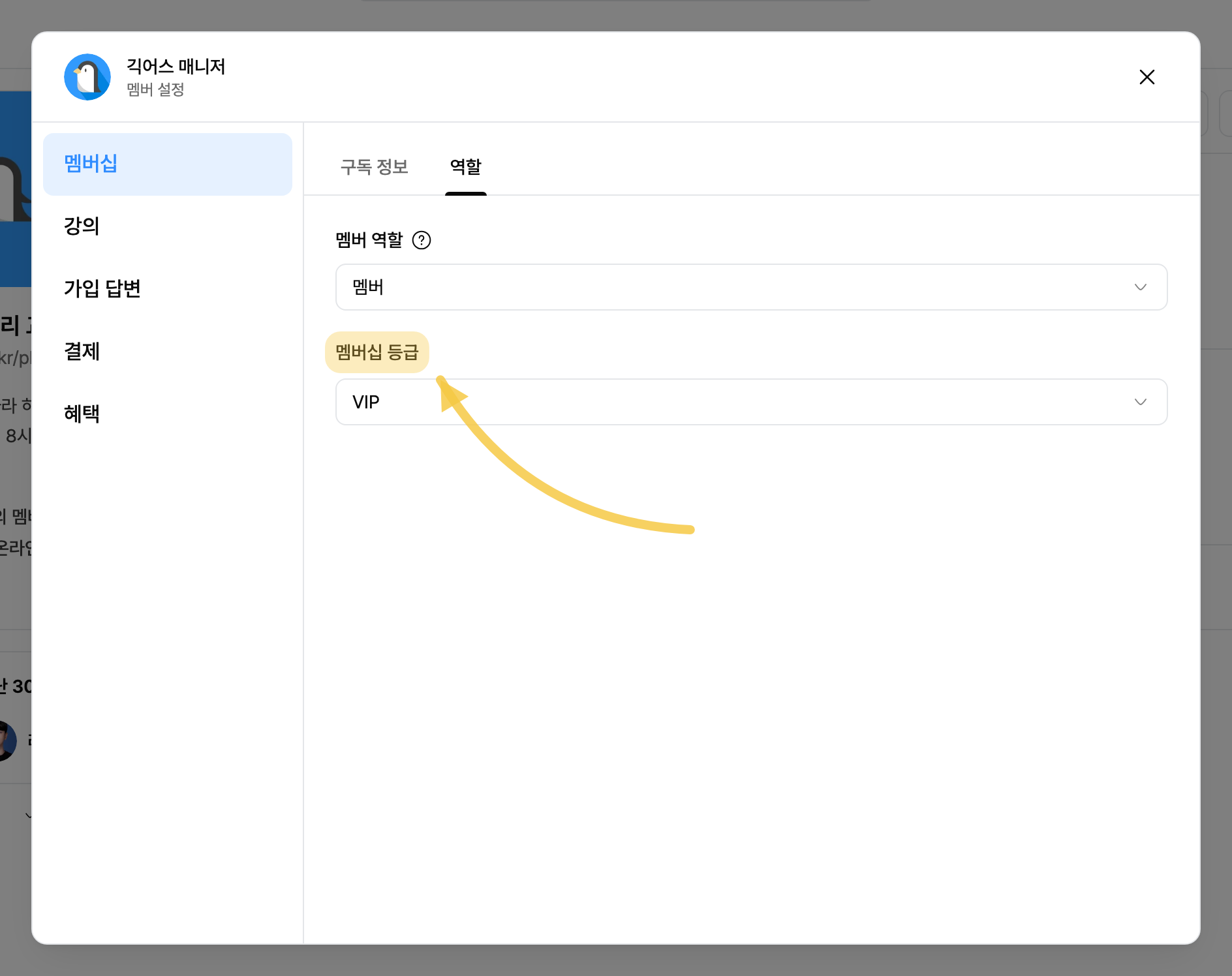Click the 멤버 설정 subtitle text
1232x976 pixels.
[x=155, y=89]
